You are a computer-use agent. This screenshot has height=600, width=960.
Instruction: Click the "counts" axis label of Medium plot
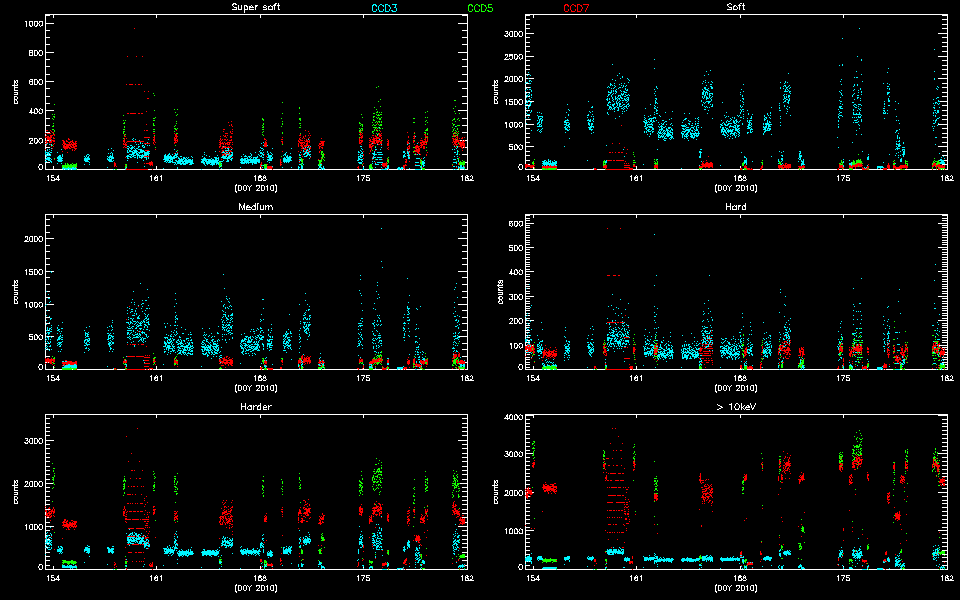click(x=15, y=292)
